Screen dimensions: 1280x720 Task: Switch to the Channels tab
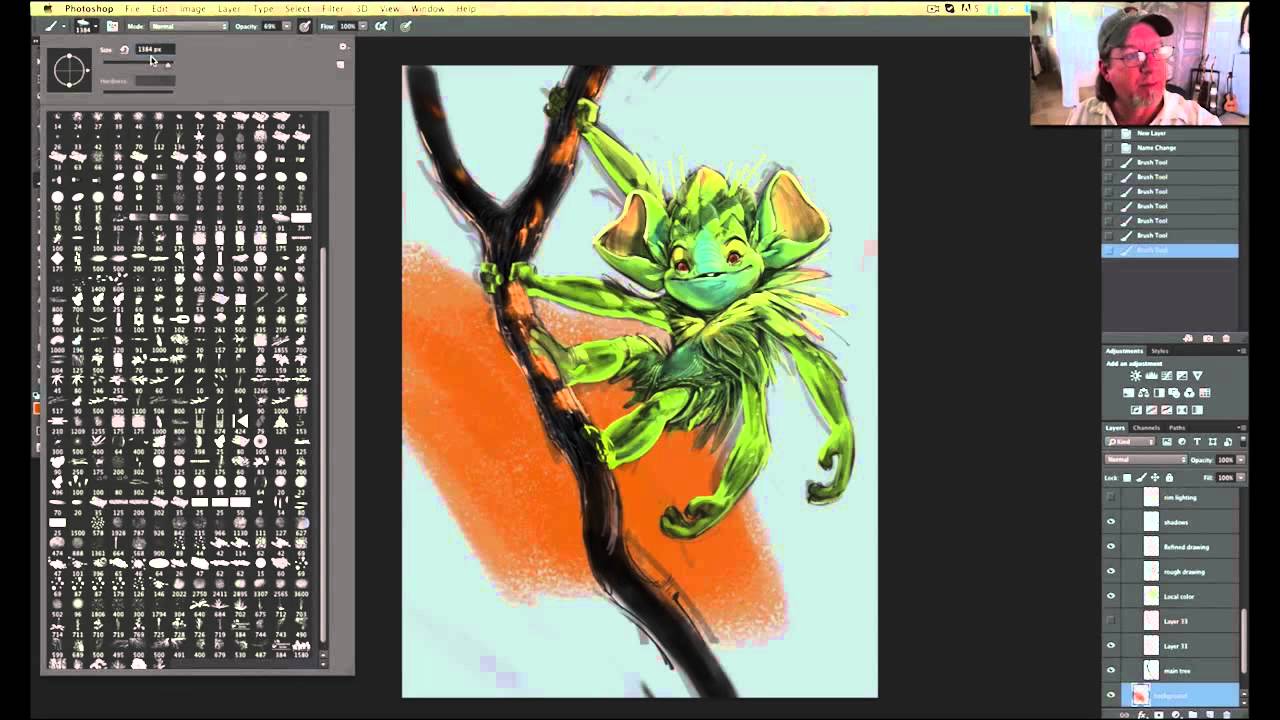(x=1146, y=428)
